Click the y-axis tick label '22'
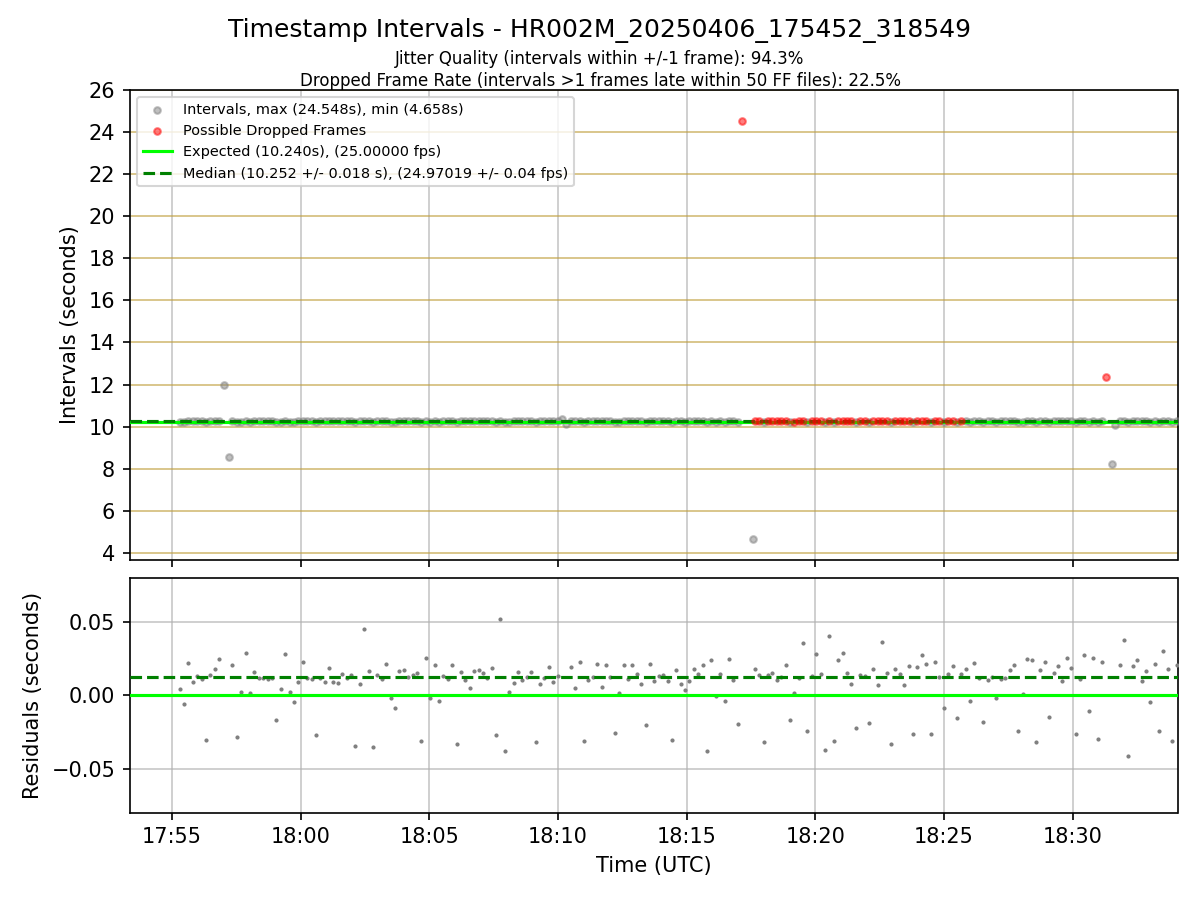Image resolution: width=1200 pixels, height=900 pixels. pyautogui.click(x=103, y=175)
